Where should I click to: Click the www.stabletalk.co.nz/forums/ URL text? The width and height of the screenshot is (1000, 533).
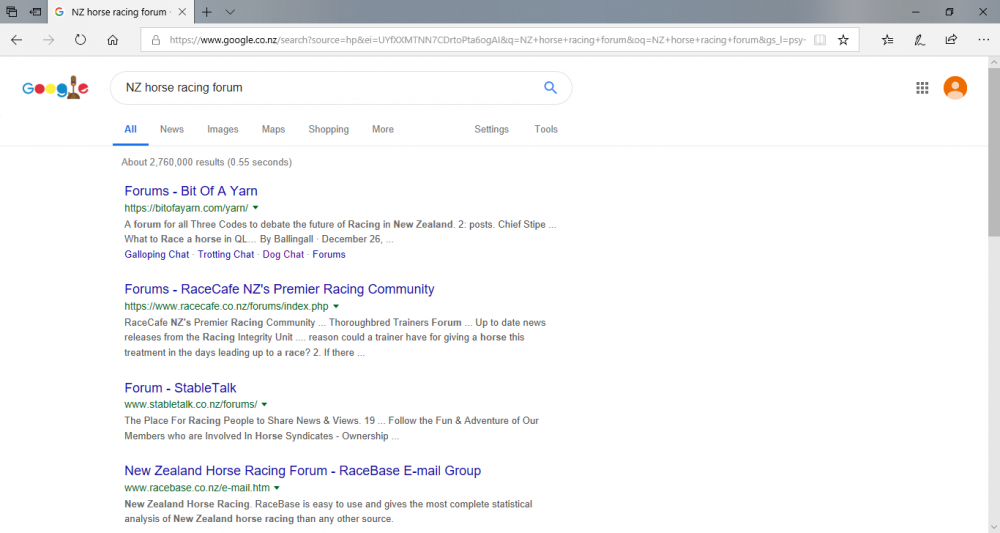click(x=191, y=404)
